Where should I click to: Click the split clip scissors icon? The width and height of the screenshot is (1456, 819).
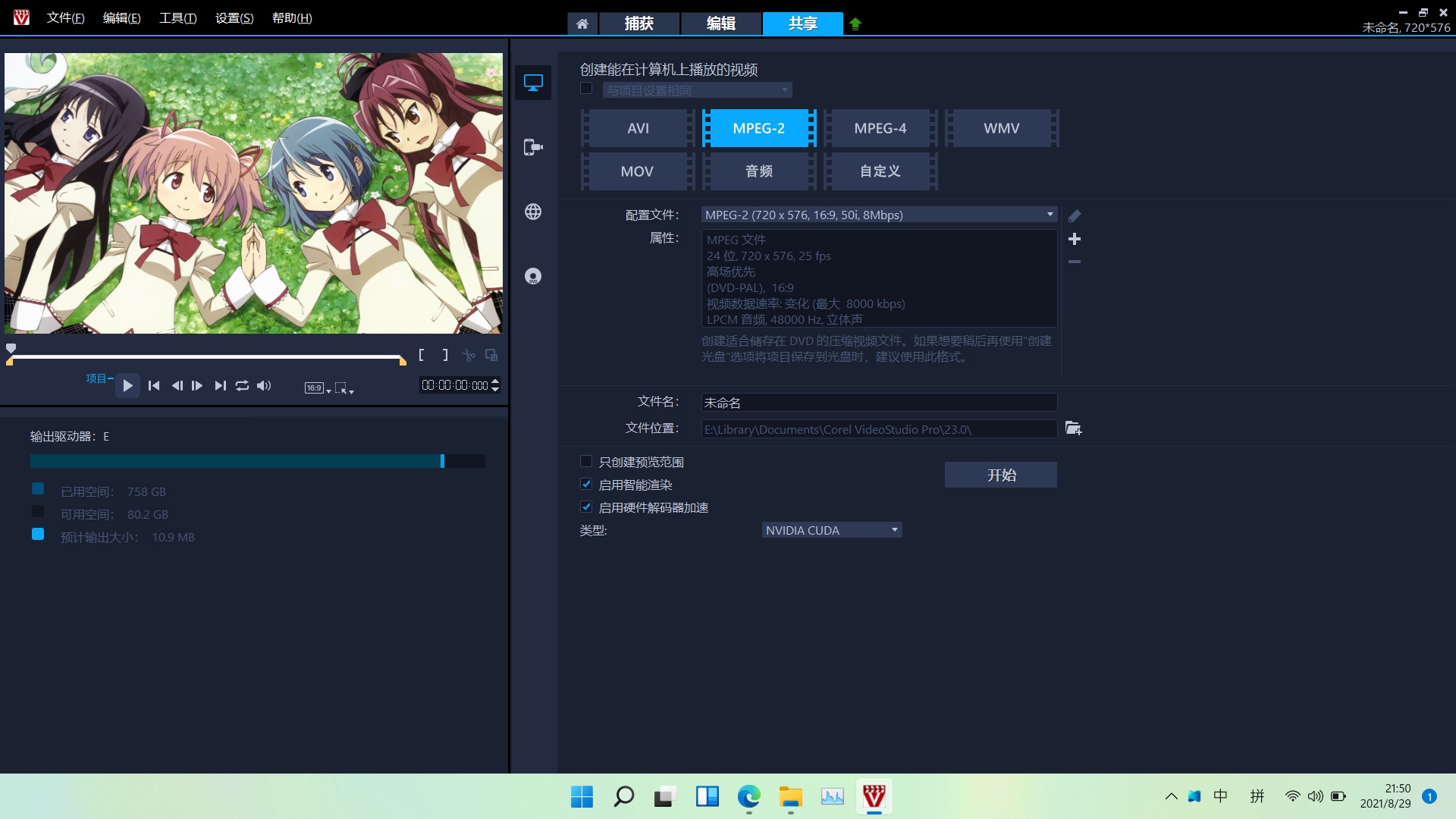[469, 355]
